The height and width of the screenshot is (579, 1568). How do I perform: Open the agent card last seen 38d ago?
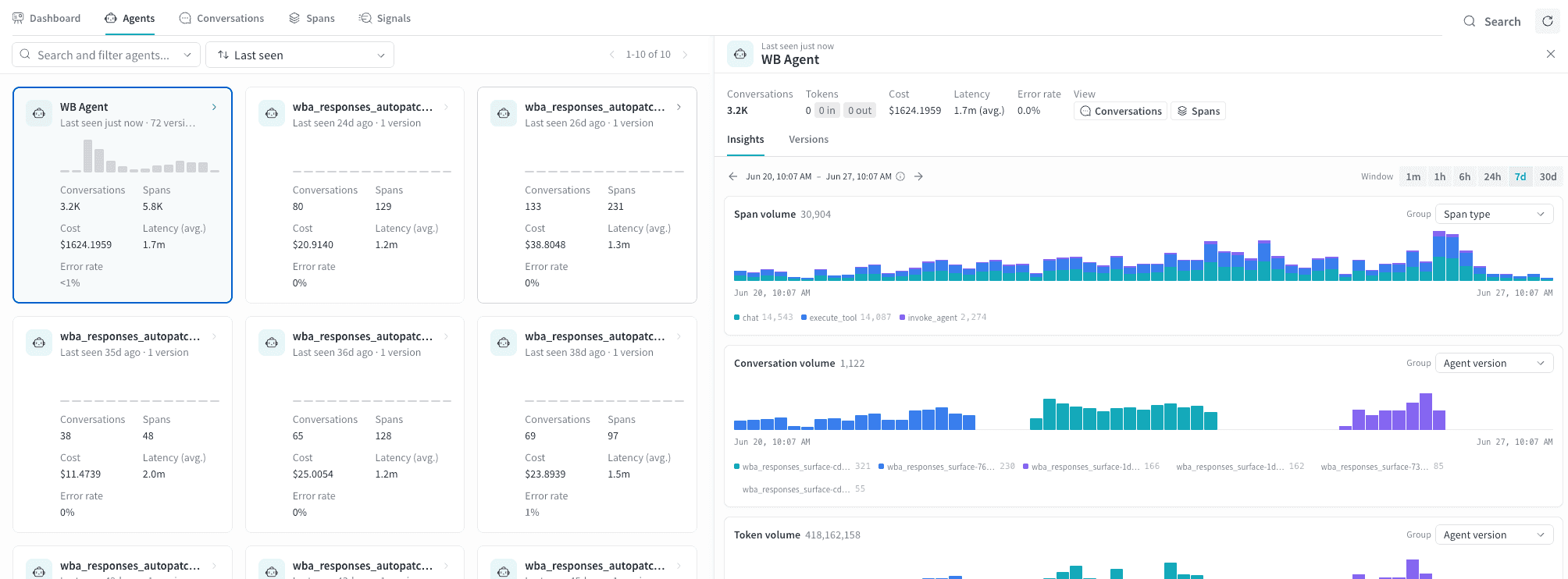(587, 424)
